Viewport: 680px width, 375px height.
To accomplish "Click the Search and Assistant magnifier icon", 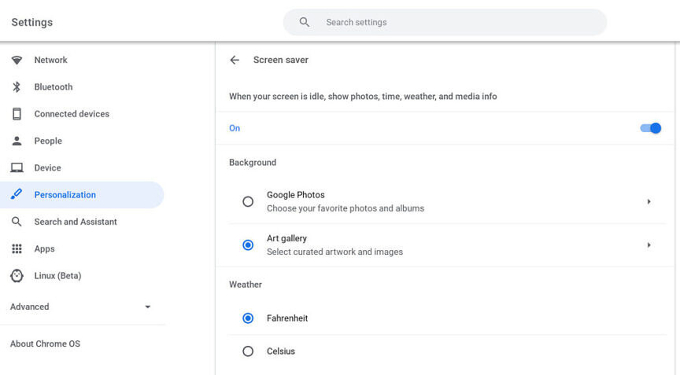I will pyautogui.click(x=16, y=222).
